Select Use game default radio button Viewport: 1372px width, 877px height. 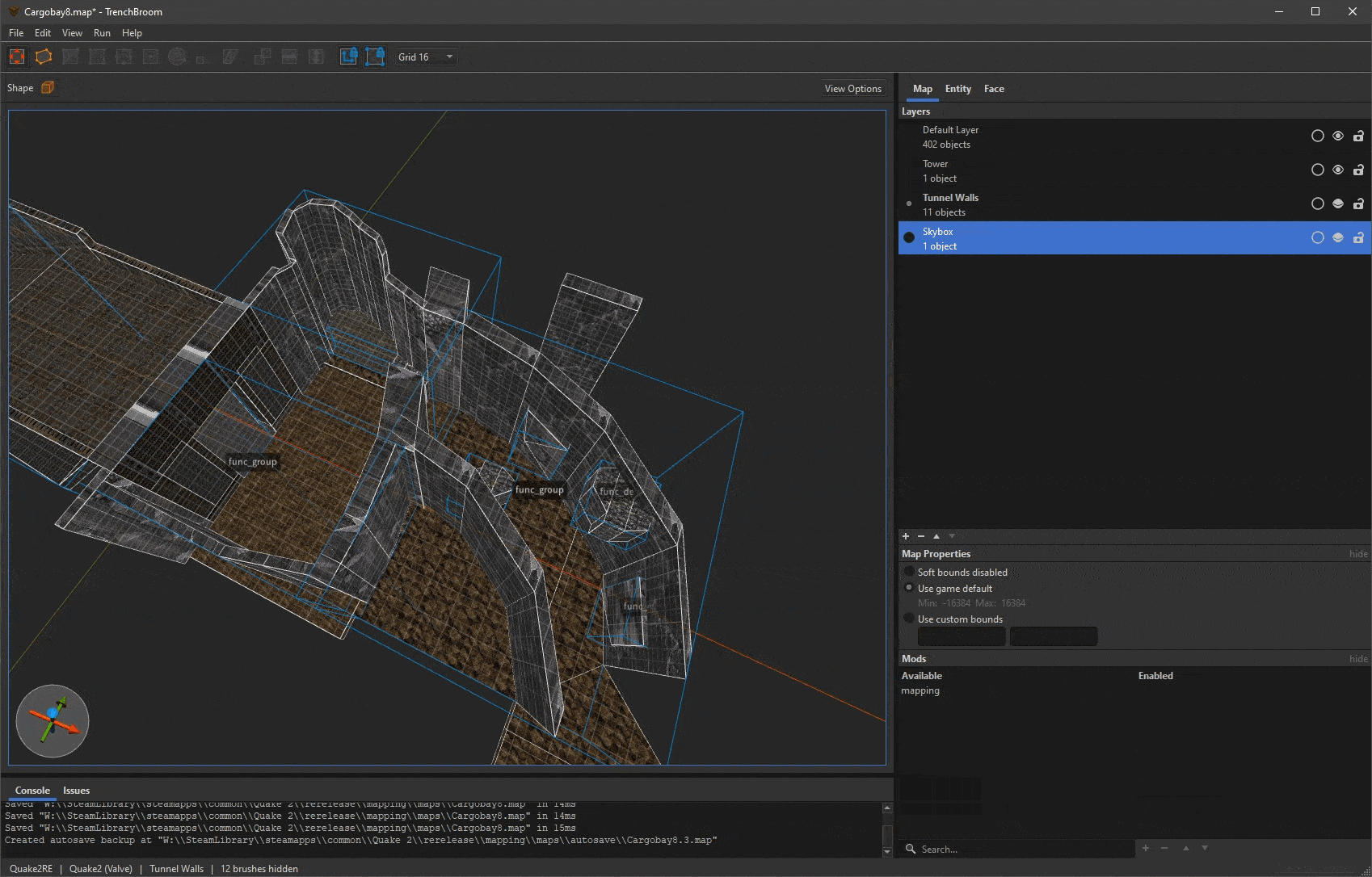(x=909, y=588)
